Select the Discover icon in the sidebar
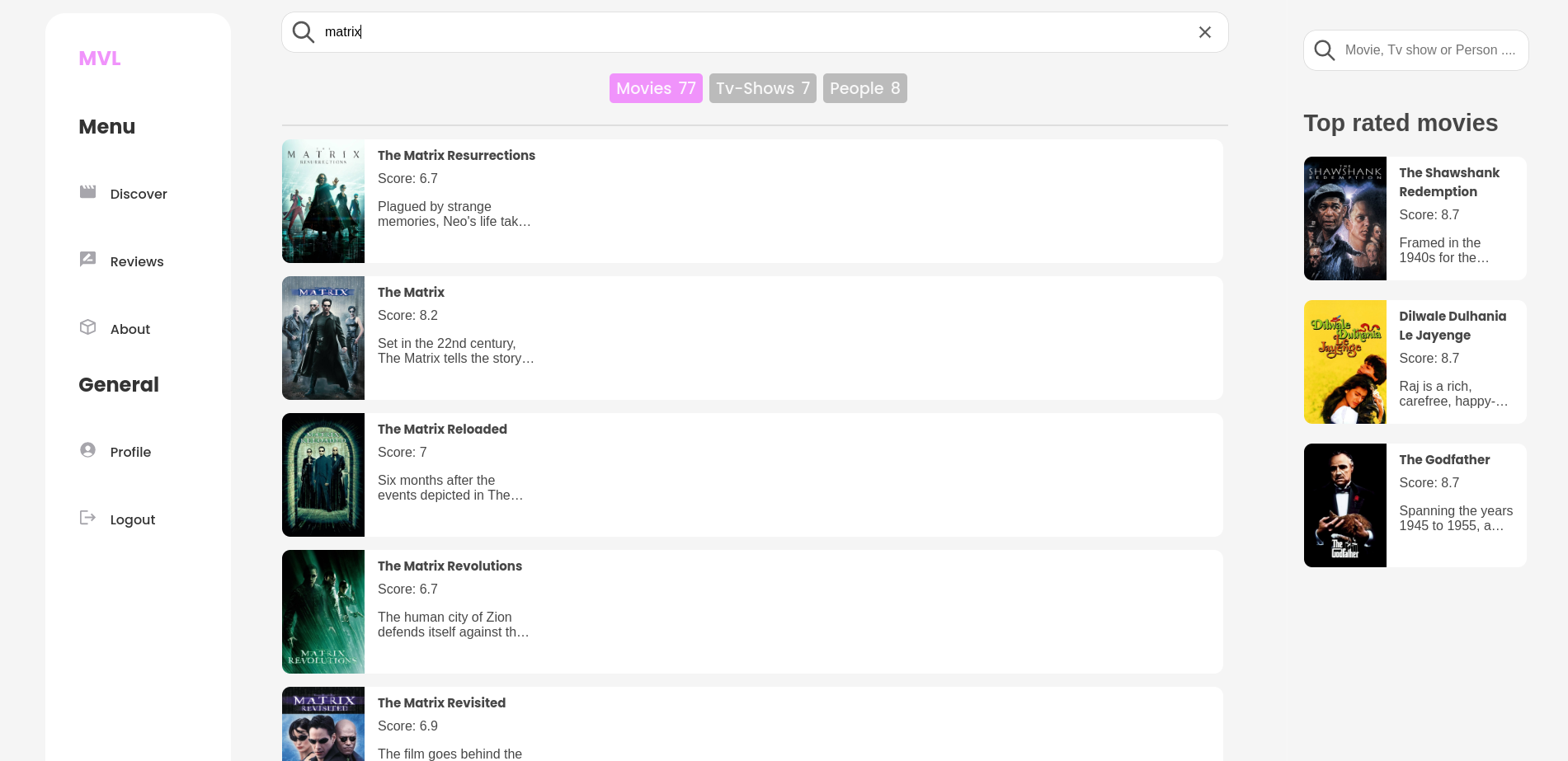The height and width of the screenshot is (761, 1568). click(87, 191)
